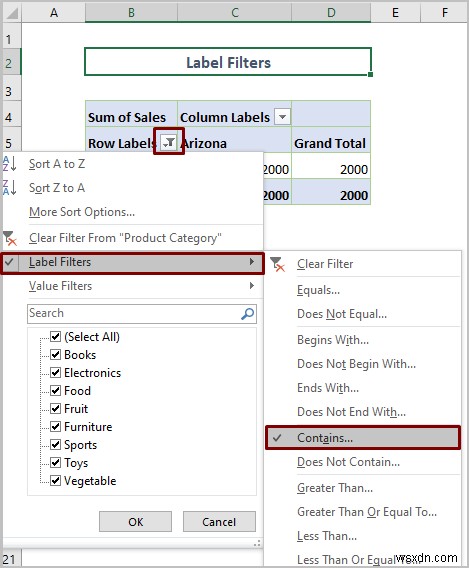Image resolution: width=469 pixels, height=568 pixels.
Task: Click the select-all triangle at sheet corner
Action: pyautogui.click(x=12, y=13)
